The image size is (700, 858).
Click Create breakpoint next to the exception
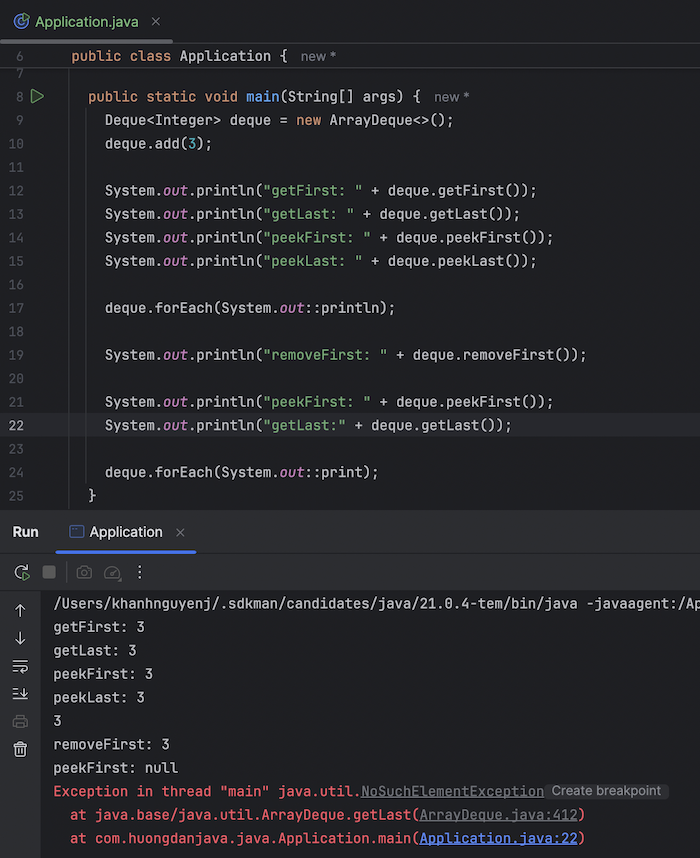point(606,791)
